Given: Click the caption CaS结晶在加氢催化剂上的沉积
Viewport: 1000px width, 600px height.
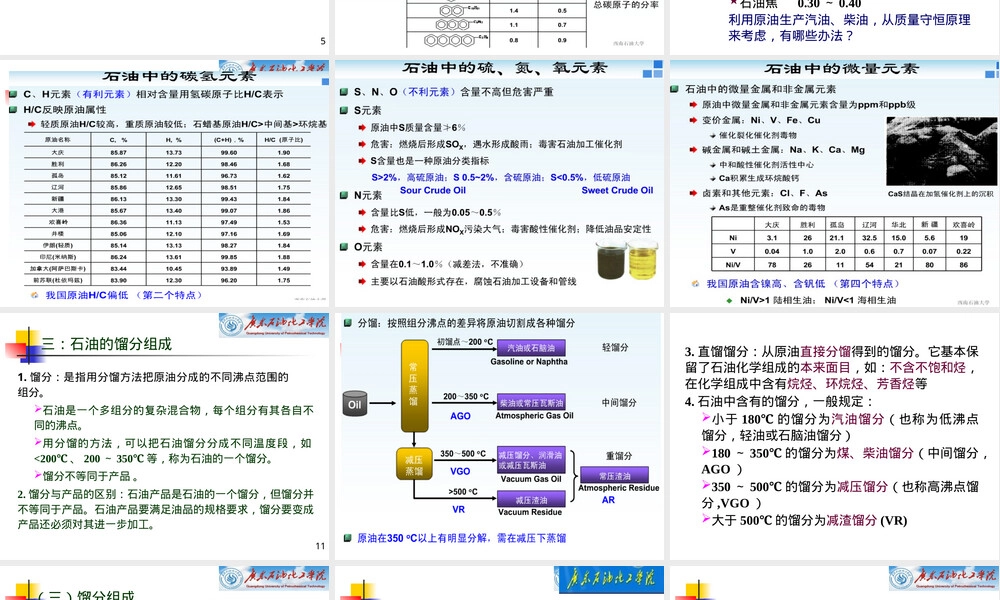Looking at the screenshot, I should (x=941, y=194).
